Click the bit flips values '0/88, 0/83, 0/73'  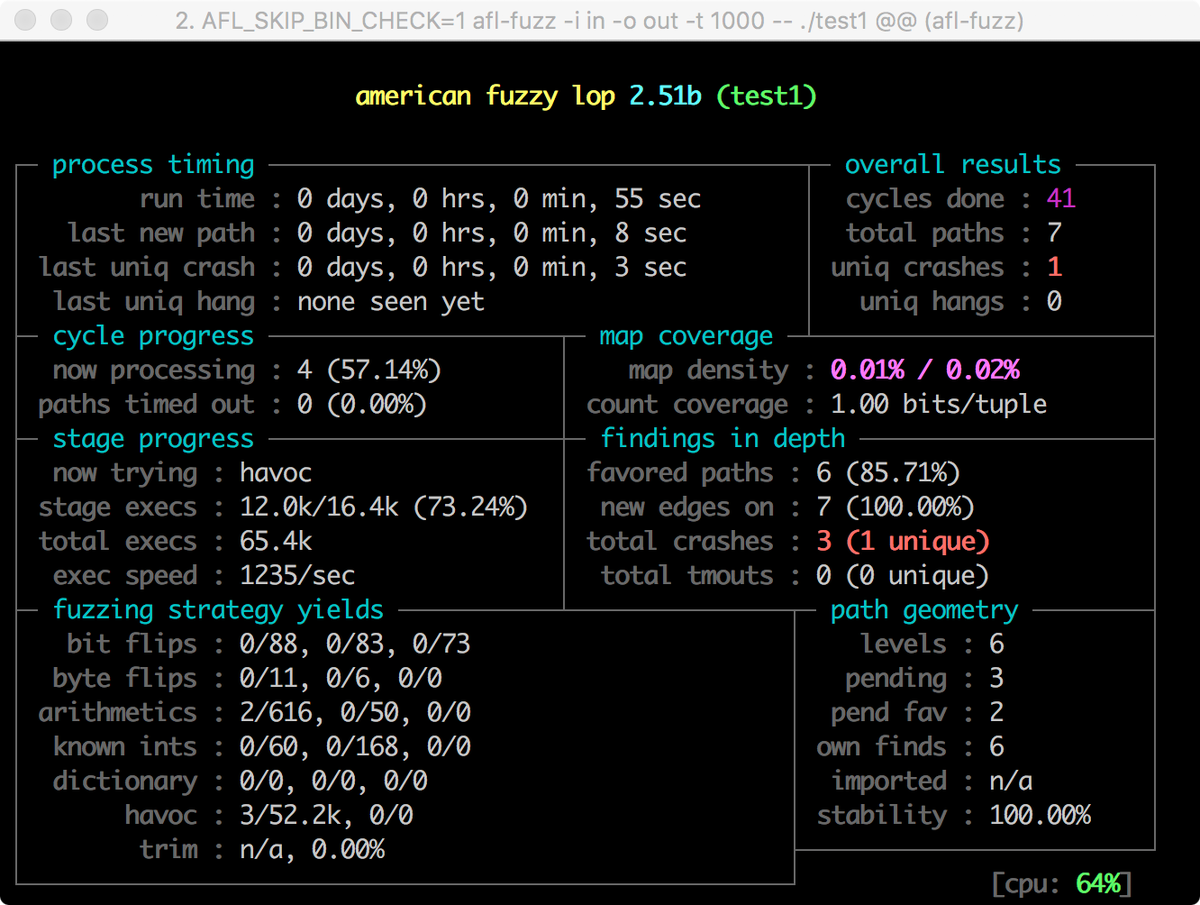pyautogui.click(x=355, y=643)
